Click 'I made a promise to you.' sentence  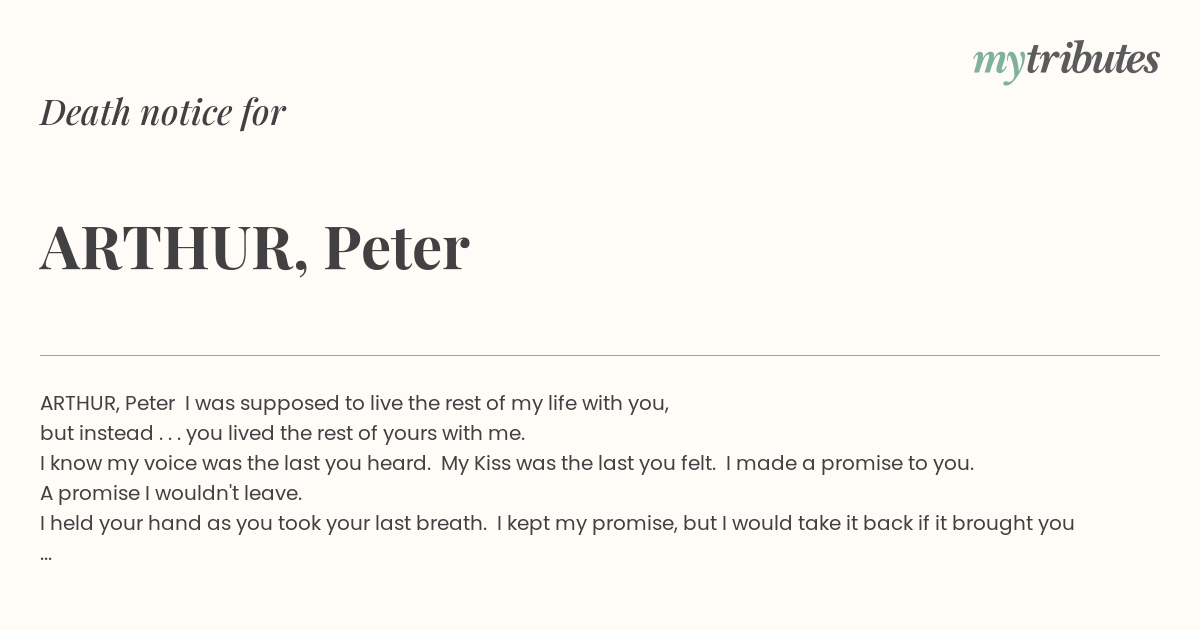pos(850,464)
